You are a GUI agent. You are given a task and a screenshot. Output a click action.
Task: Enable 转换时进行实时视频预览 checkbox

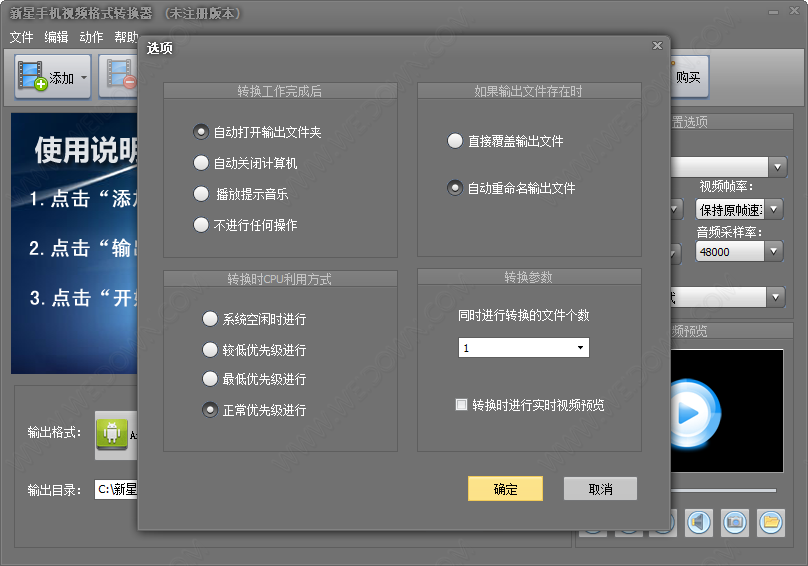point(461,404)
